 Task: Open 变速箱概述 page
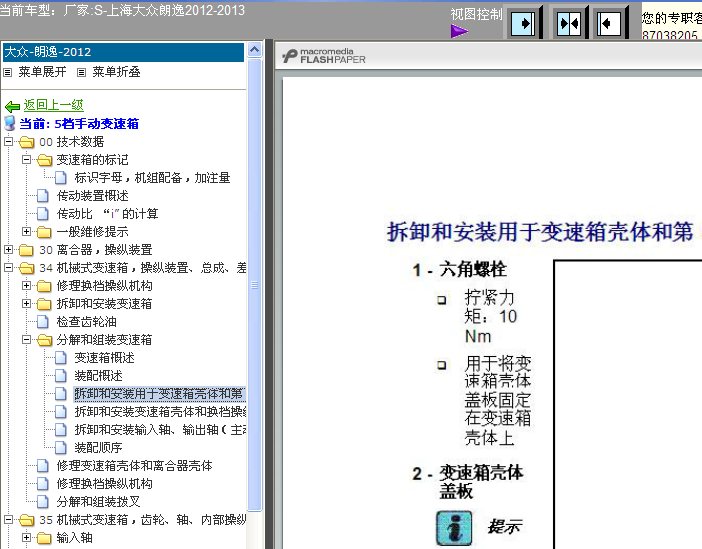point(105,358)
